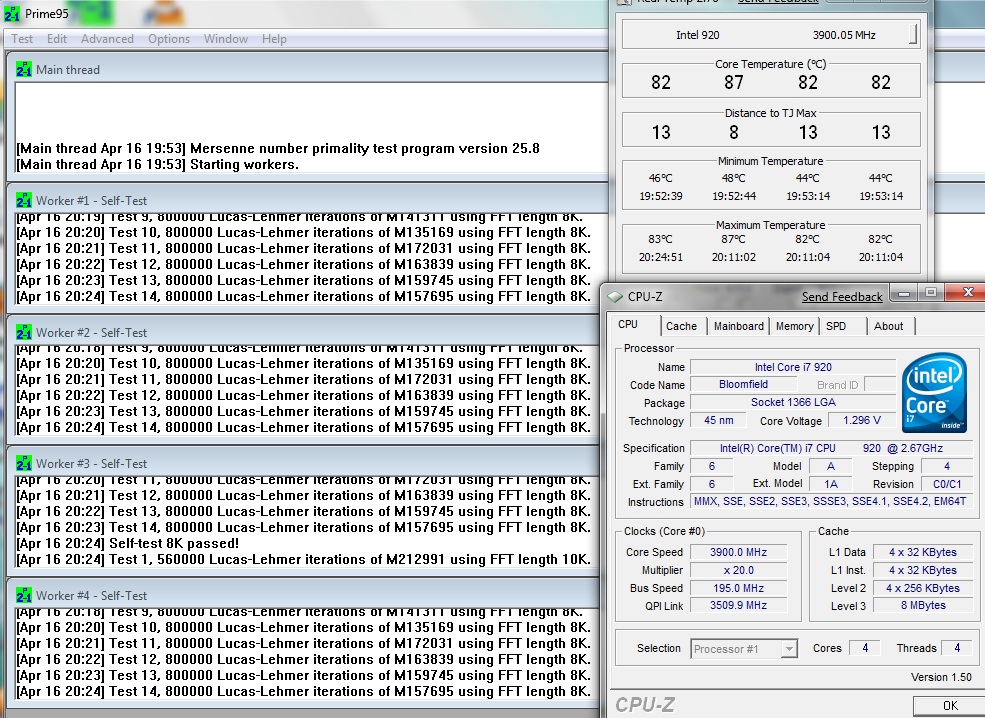Open the Edit menu in Prime95

click(x=57, y=39)
